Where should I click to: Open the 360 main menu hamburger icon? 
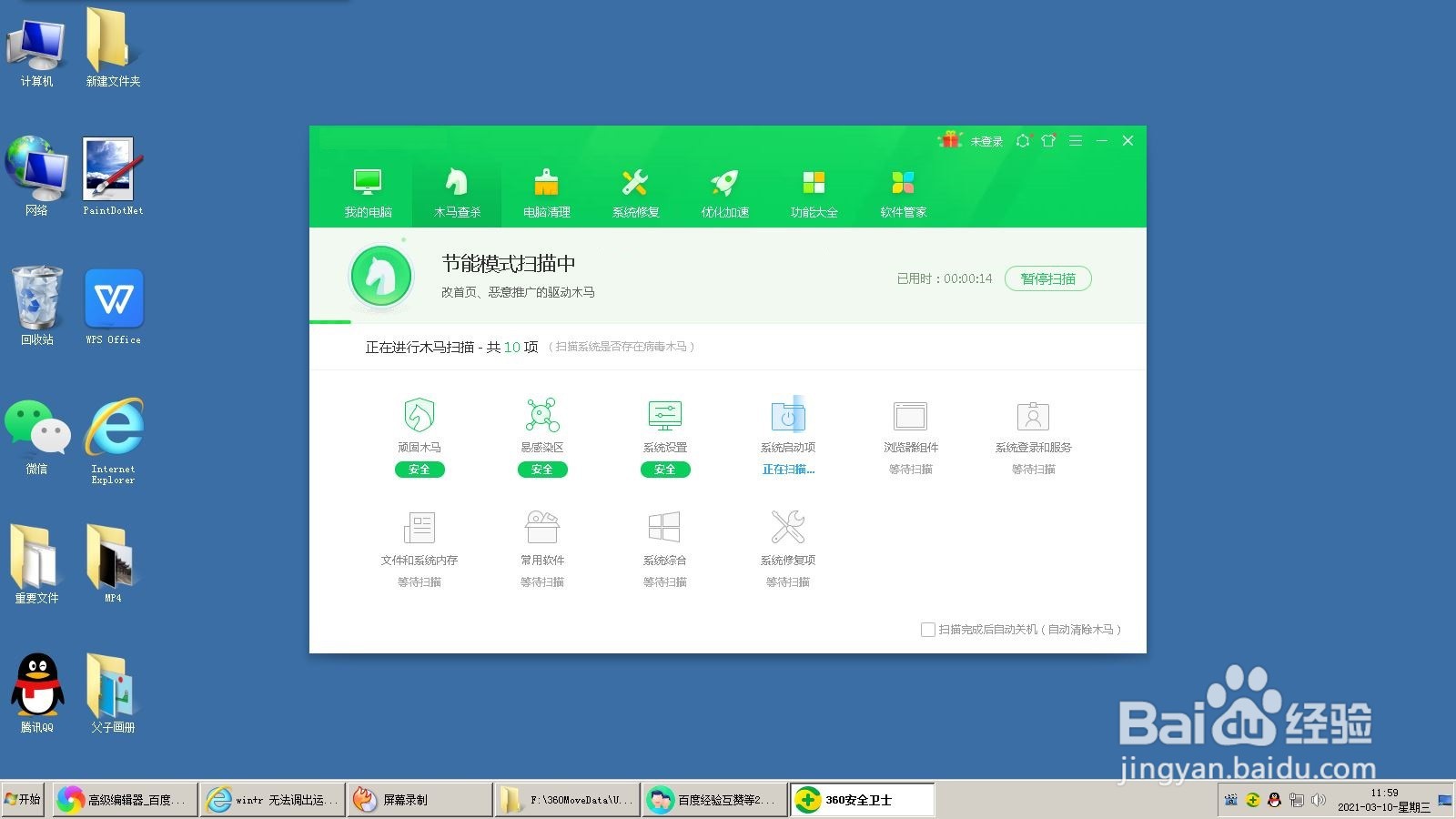(x=1075, y=140)
